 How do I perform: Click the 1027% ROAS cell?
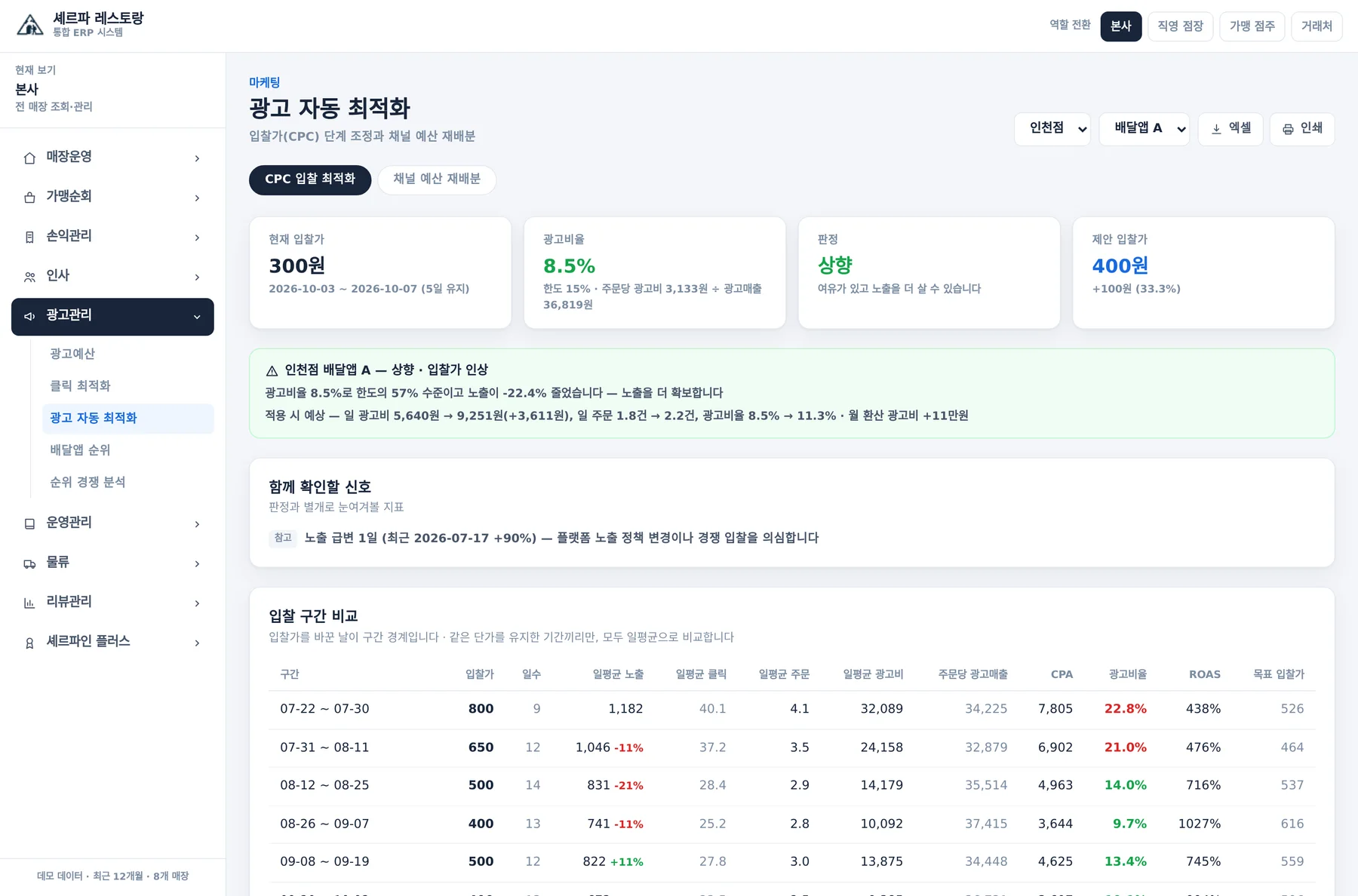[x=1200, y=824]
